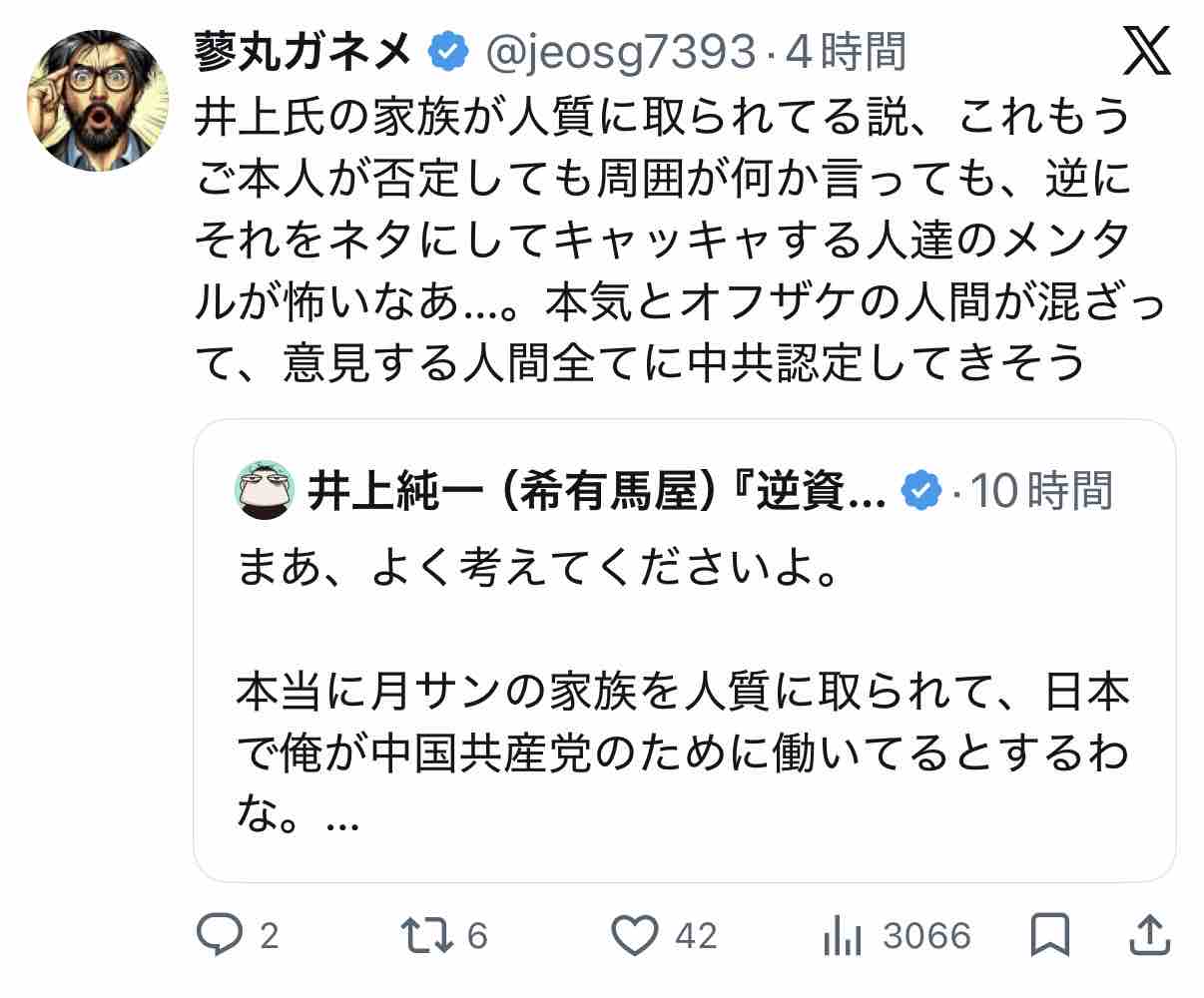1204x998 pixels.
Task: Open the quoted author's small avatar
Action: coord(265,490)
